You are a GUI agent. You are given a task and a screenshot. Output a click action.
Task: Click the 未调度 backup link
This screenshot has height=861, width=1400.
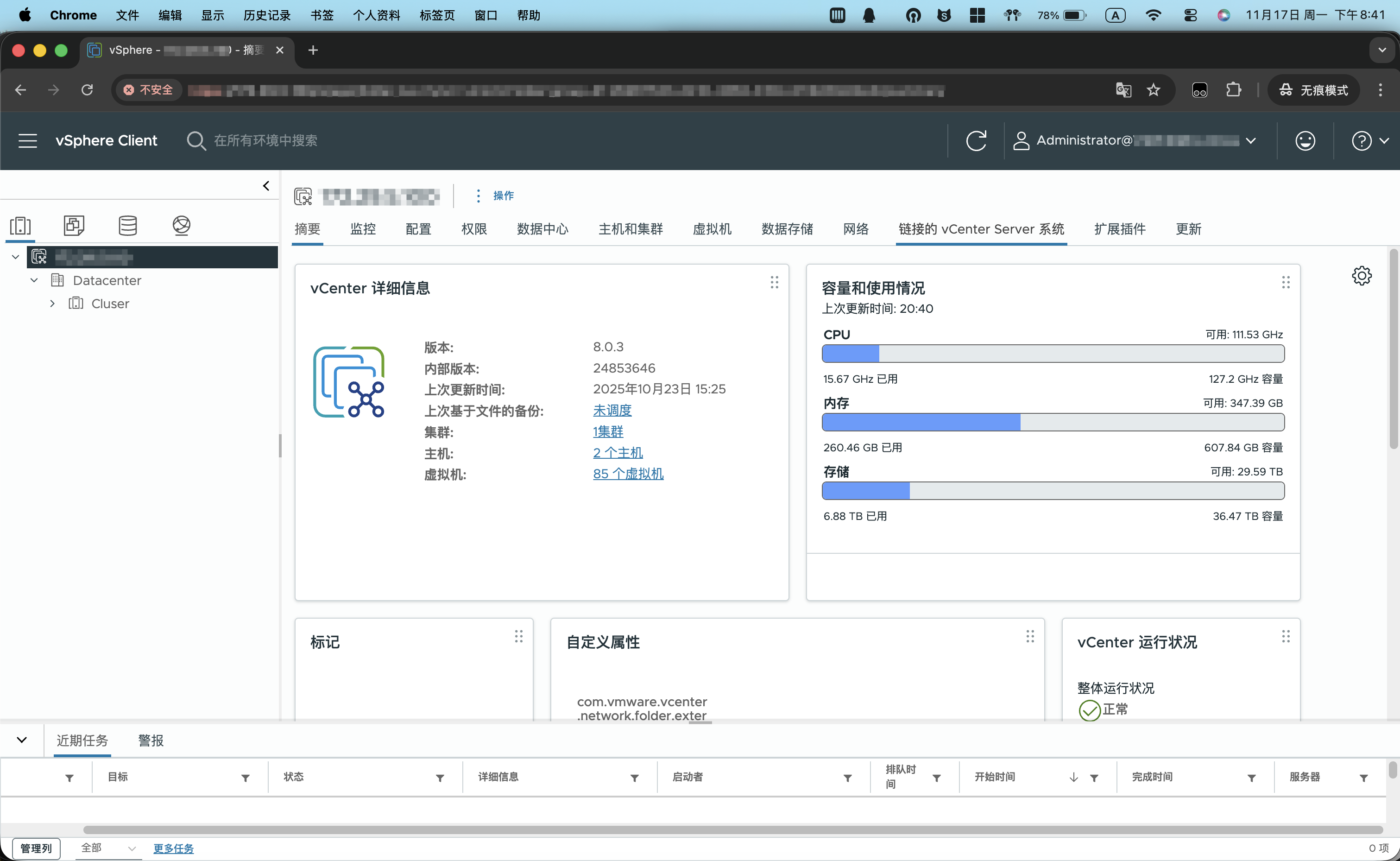click(612, 410)
